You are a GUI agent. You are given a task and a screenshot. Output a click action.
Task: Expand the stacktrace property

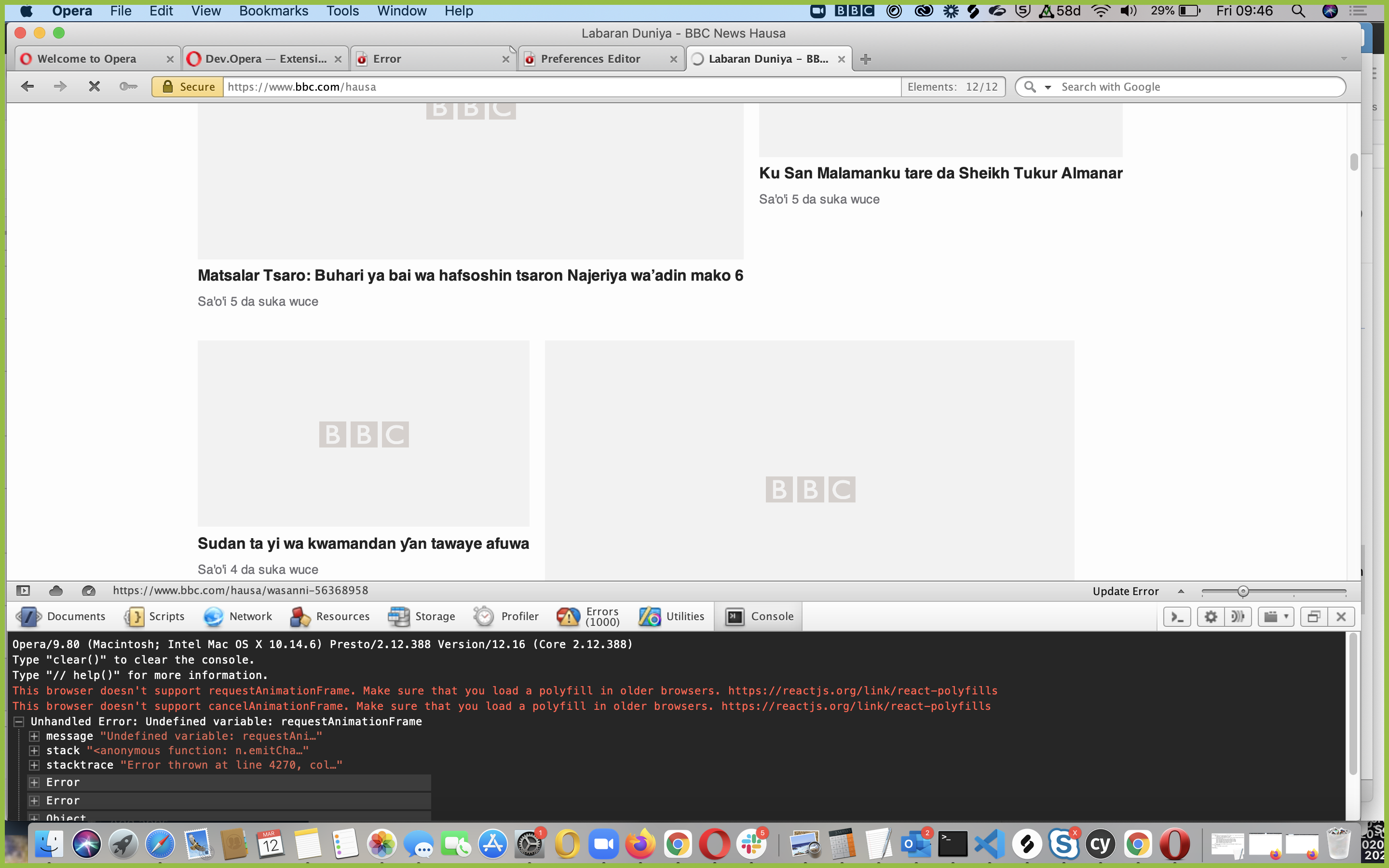pos(34,765)
